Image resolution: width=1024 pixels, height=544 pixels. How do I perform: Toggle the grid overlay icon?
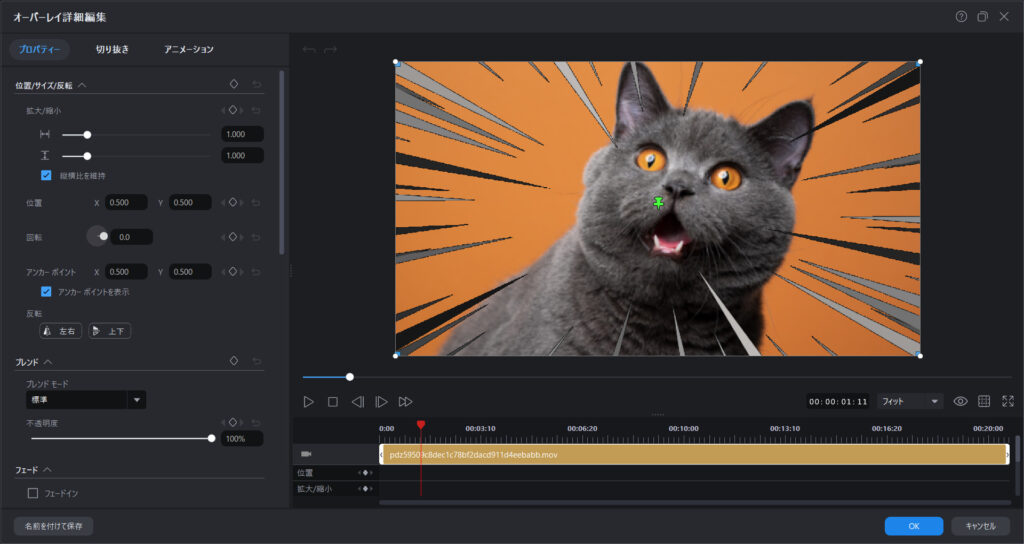[984, 401]
